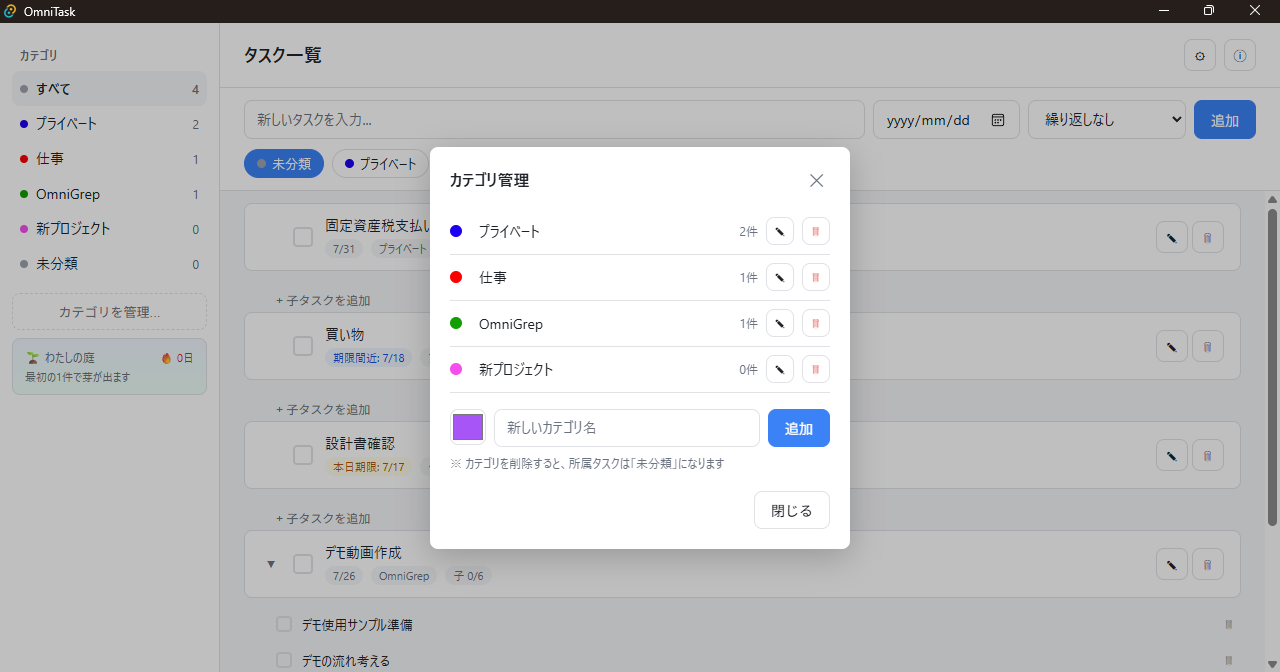This screenshot has height=672, width=1280.
Task: Delete the OmniGrep category in dialog
Action: pos(816,323)
